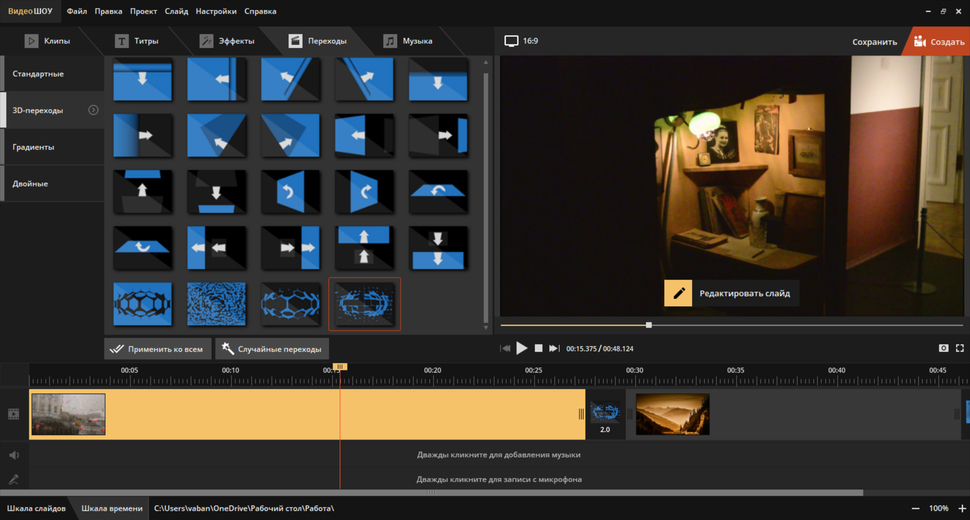Click the preview playback progress slider handle
Image resolution: width=970 pixels, height=520 pixels.
tap(648, 325)
